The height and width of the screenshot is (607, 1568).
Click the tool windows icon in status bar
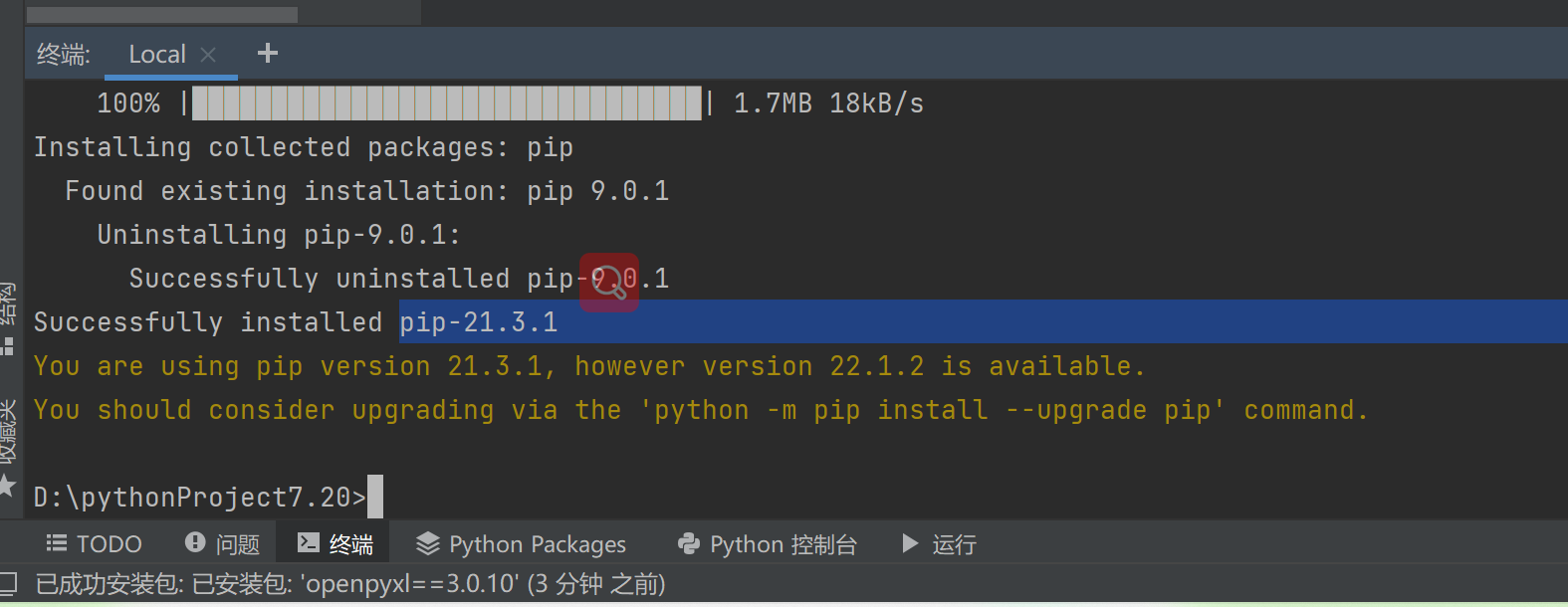[8, 584]
